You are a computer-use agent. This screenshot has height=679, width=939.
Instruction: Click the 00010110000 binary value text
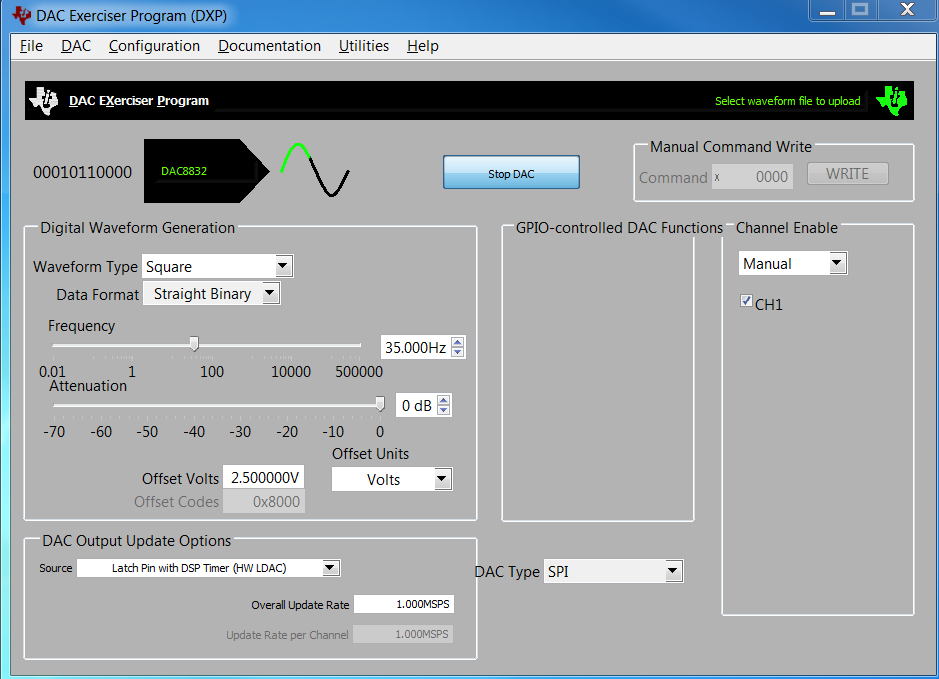pos(82,172)
